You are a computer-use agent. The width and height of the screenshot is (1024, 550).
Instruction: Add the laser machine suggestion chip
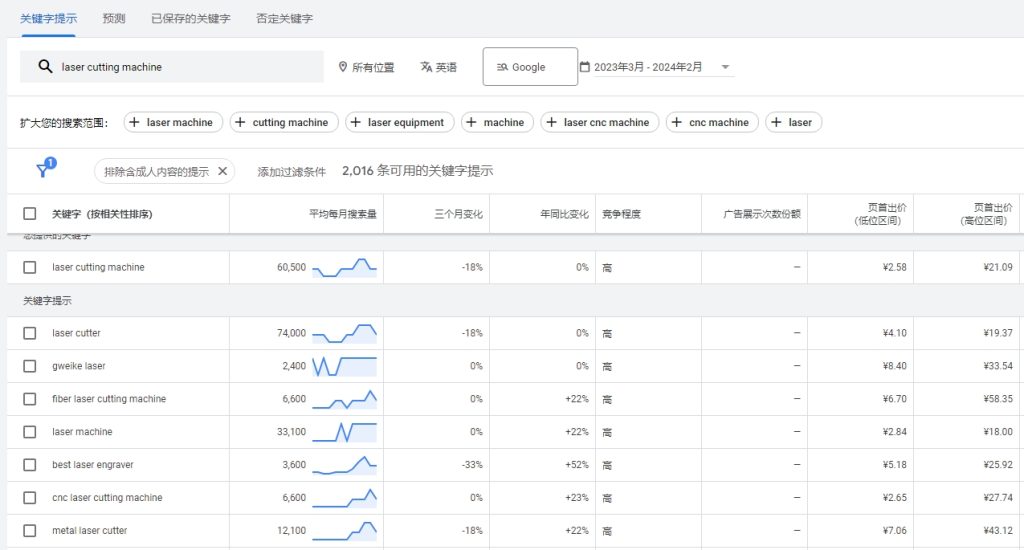[x=173, y=122]
